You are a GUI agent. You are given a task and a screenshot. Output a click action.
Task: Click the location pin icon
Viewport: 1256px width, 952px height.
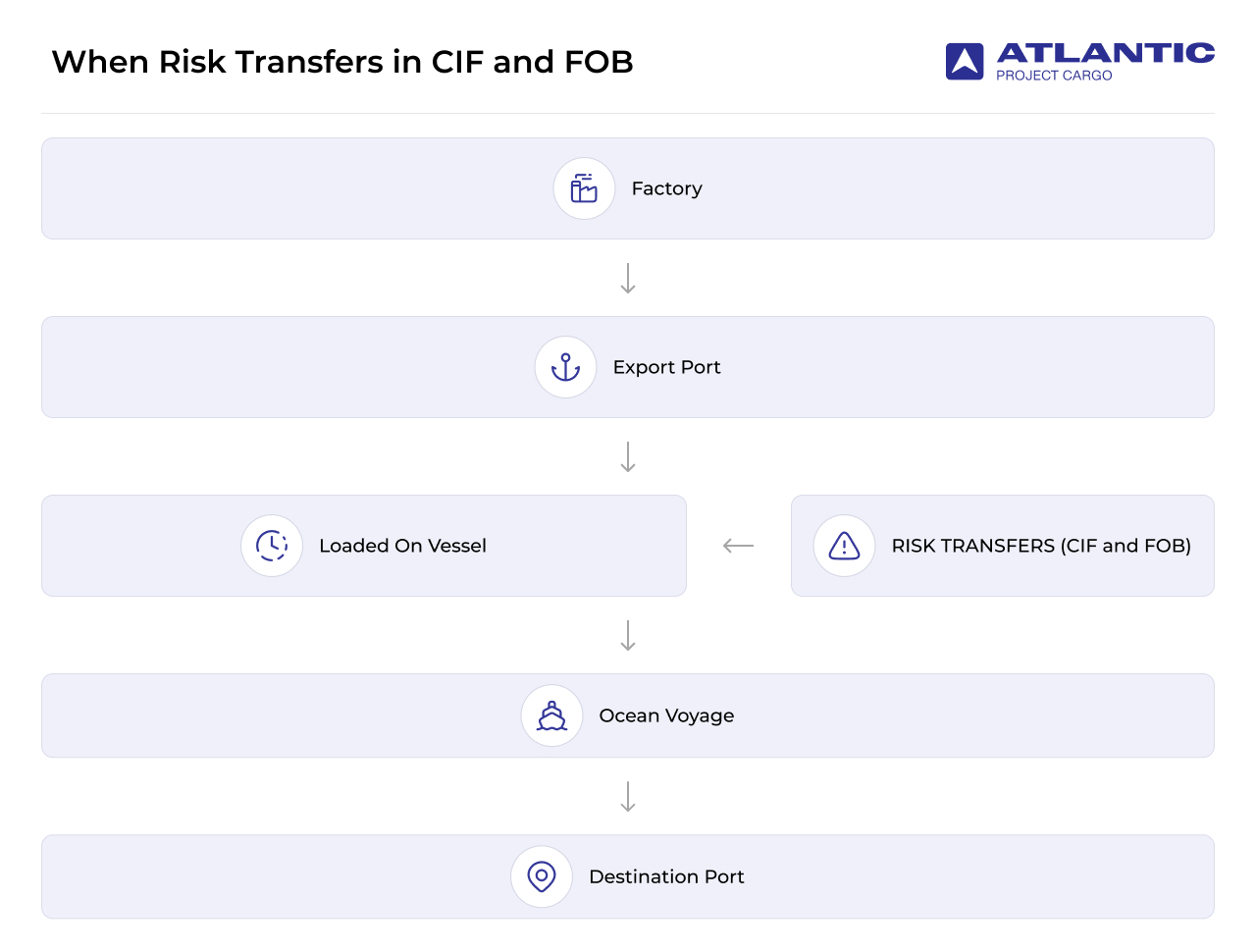pos(542,876)
